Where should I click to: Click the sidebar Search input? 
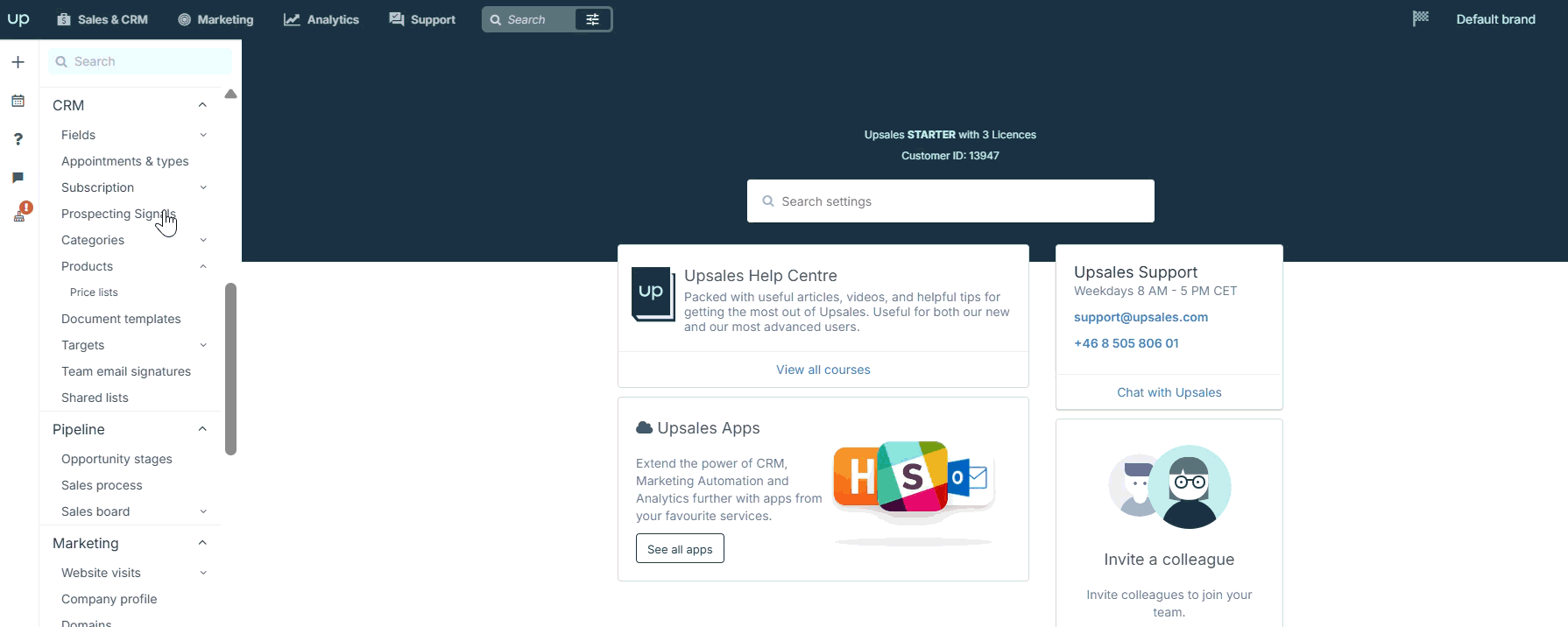140,61
